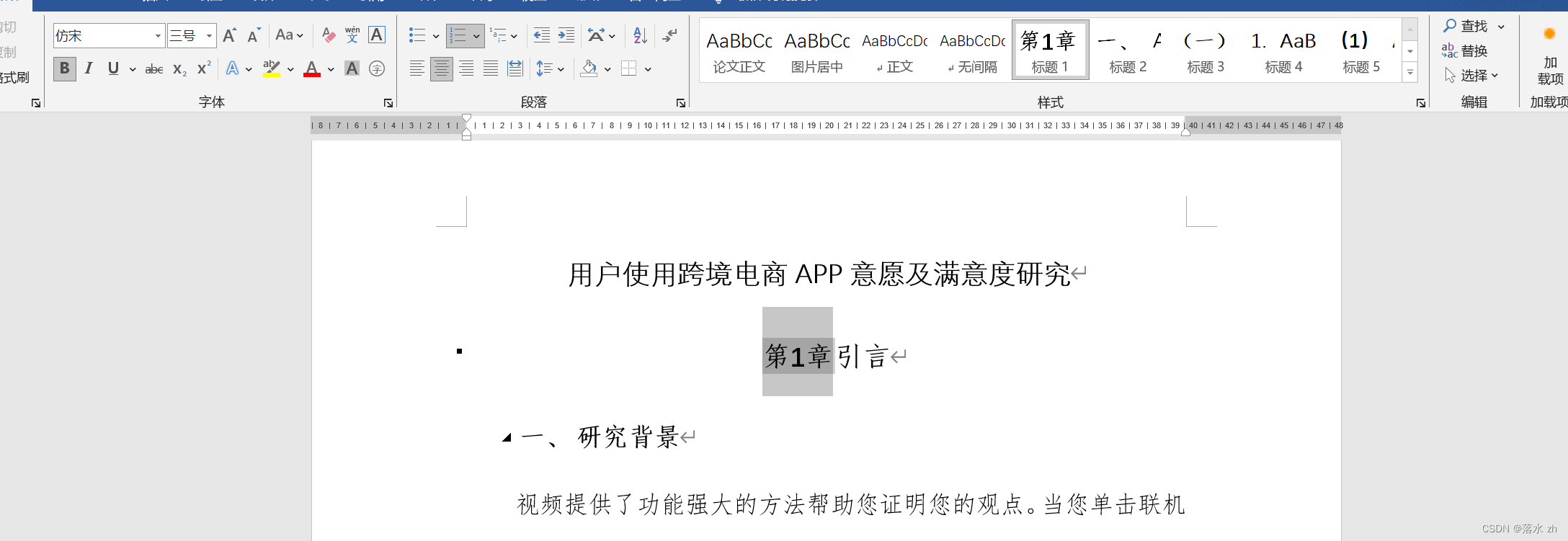The image size is (1568, 541).
Task: Apply 无间隔 style
Action: [x=973, y=50]
